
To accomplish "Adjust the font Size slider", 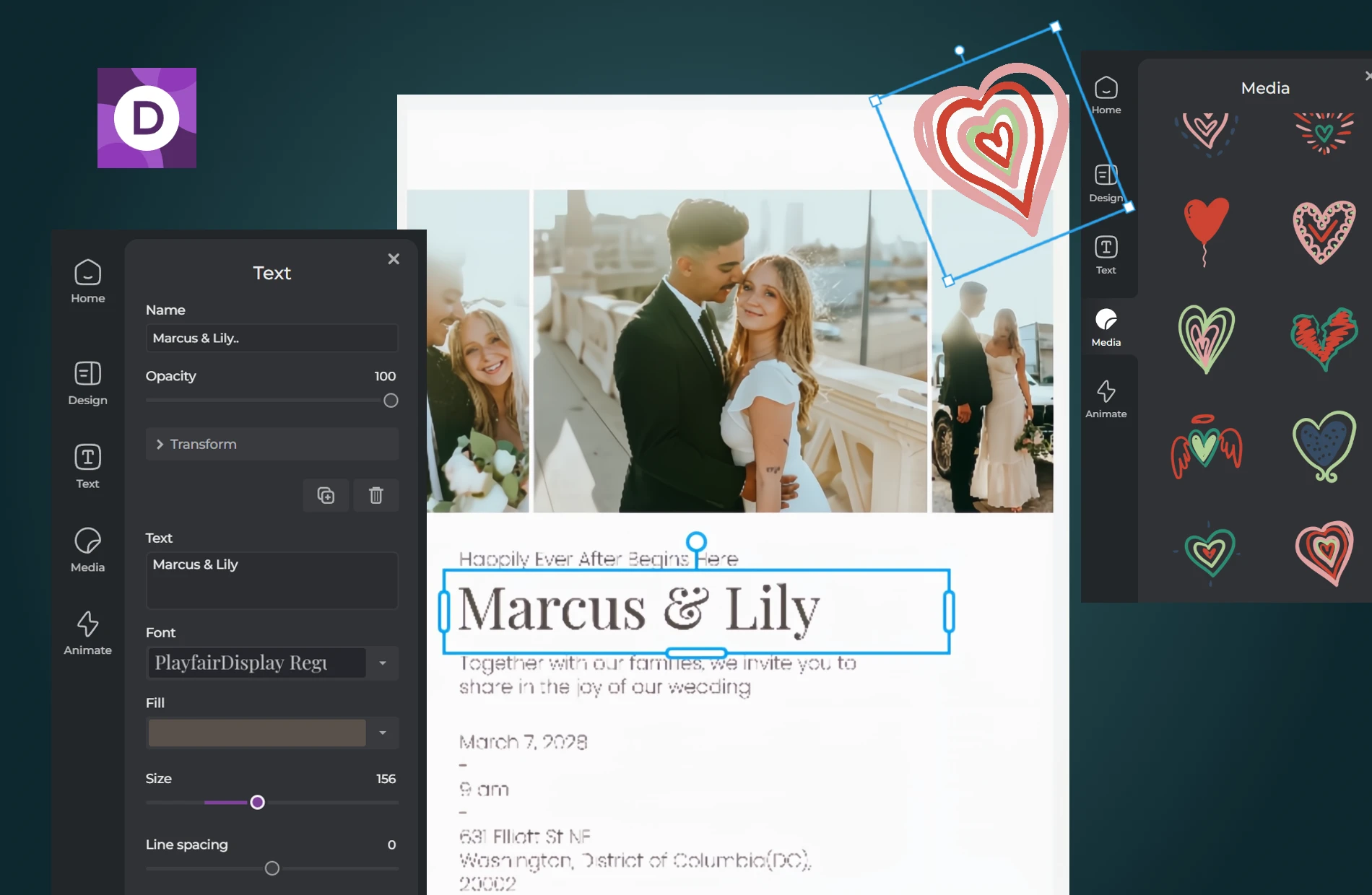I will 256,802.
